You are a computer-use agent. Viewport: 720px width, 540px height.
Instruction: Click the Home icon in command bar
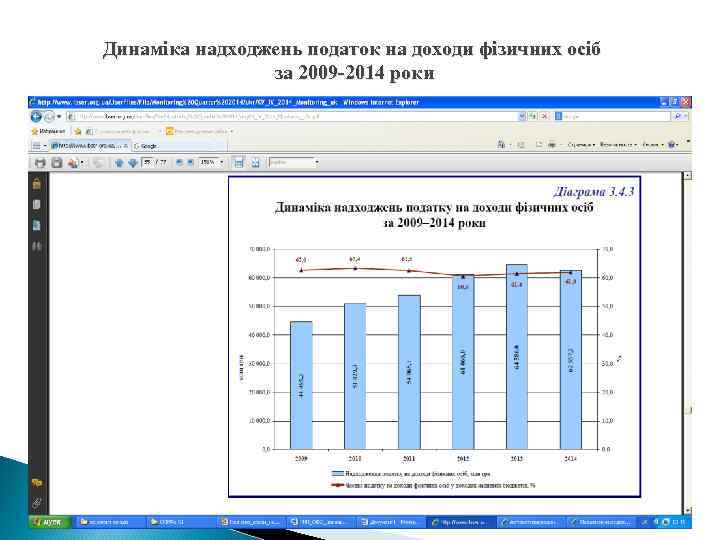[501, 145]
